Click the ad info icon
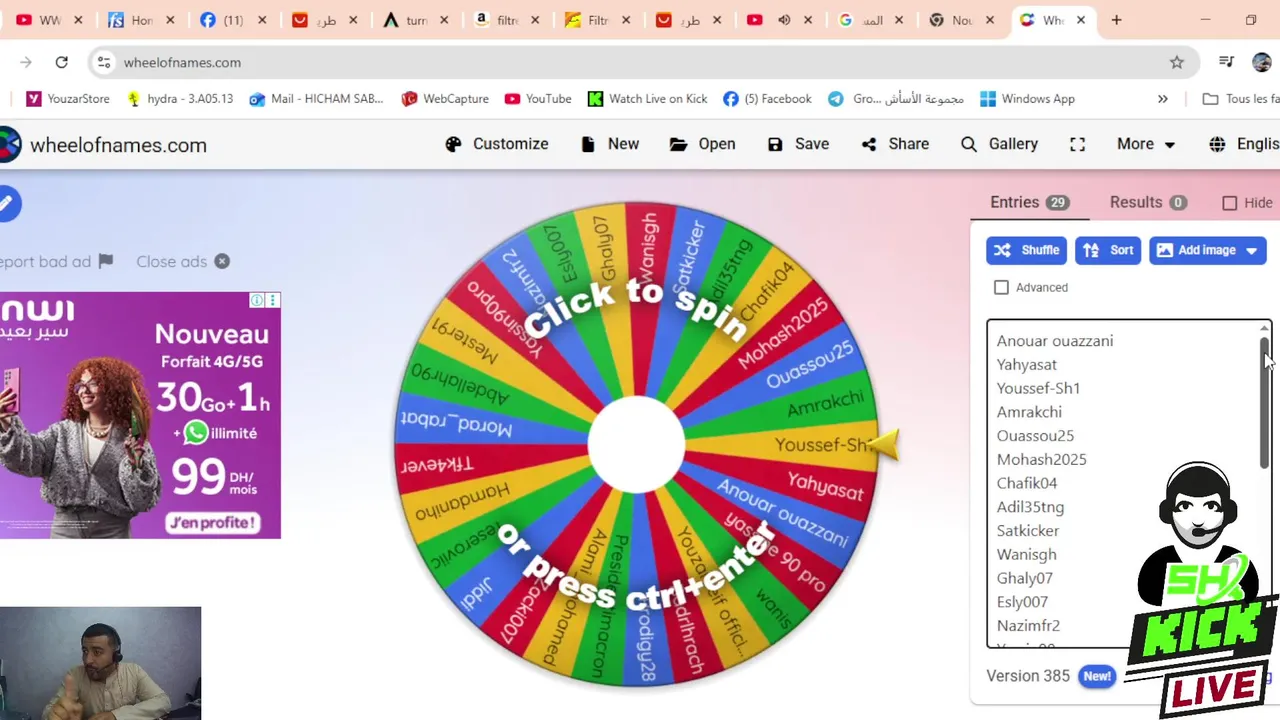The width and height of the screenshot is (1280, 720). 257,300
